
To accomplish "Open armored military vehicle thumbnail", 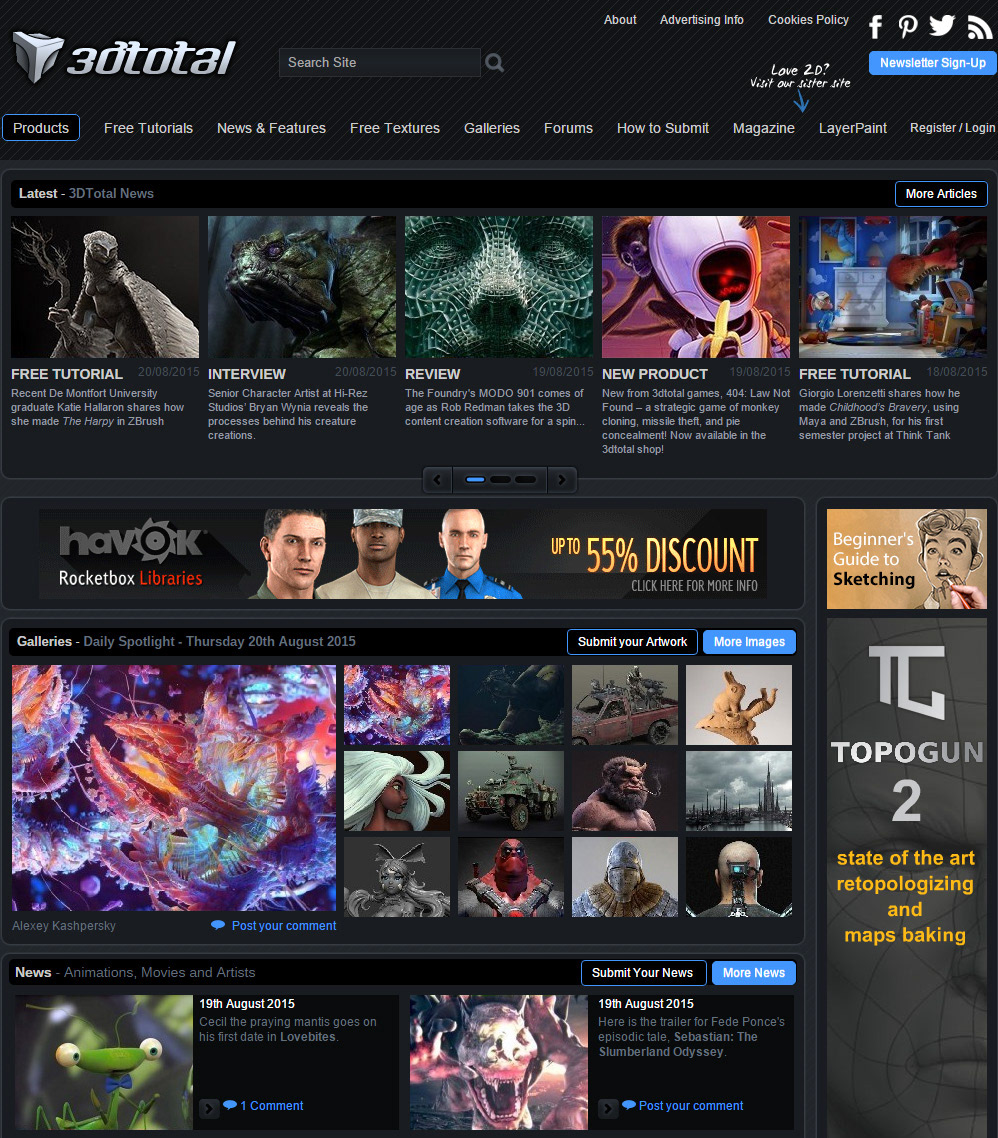I will [511, 791].
